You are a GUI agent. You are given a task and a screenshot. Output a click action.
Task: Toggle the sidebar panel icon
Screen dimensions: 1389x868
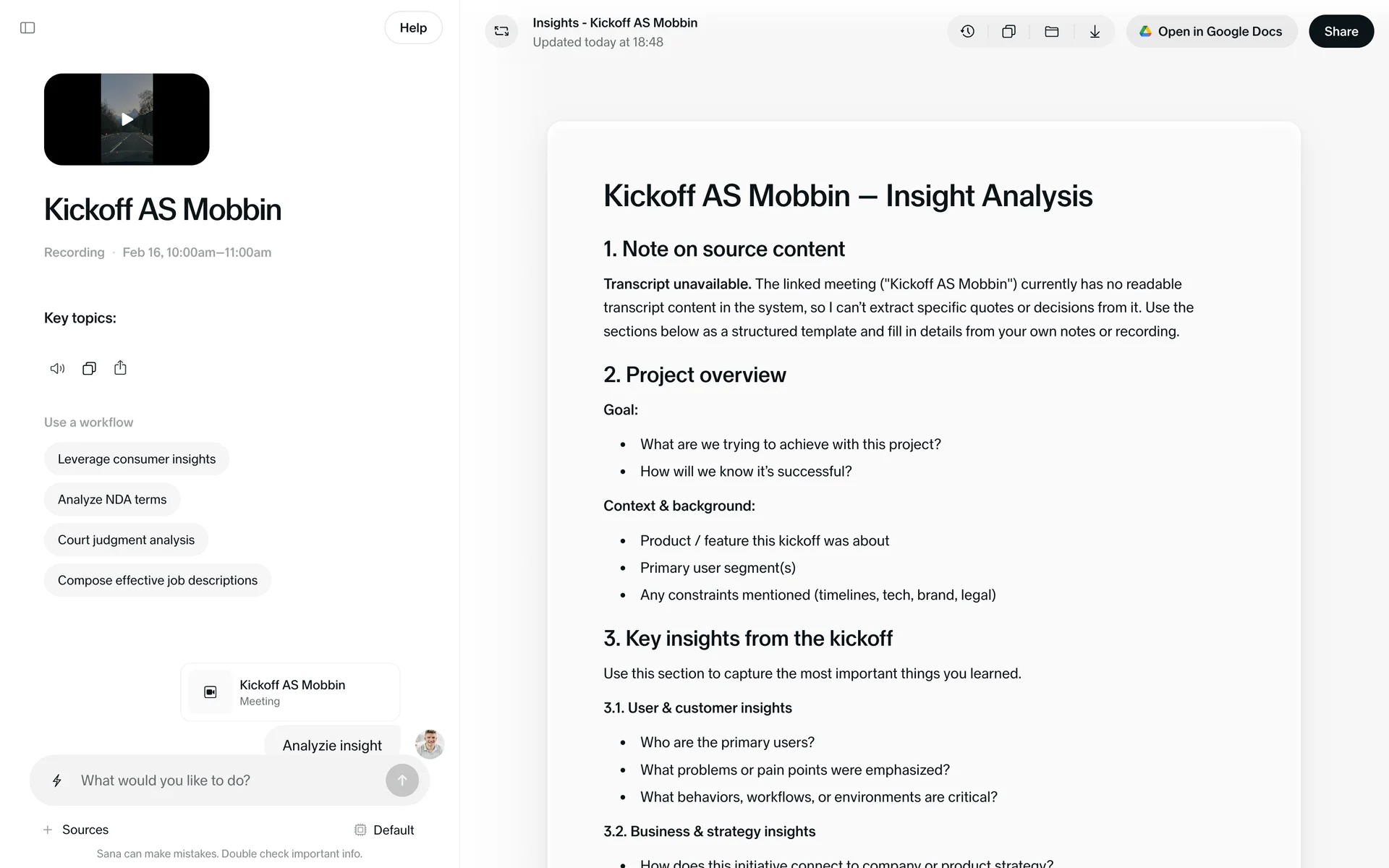point(27,27)
